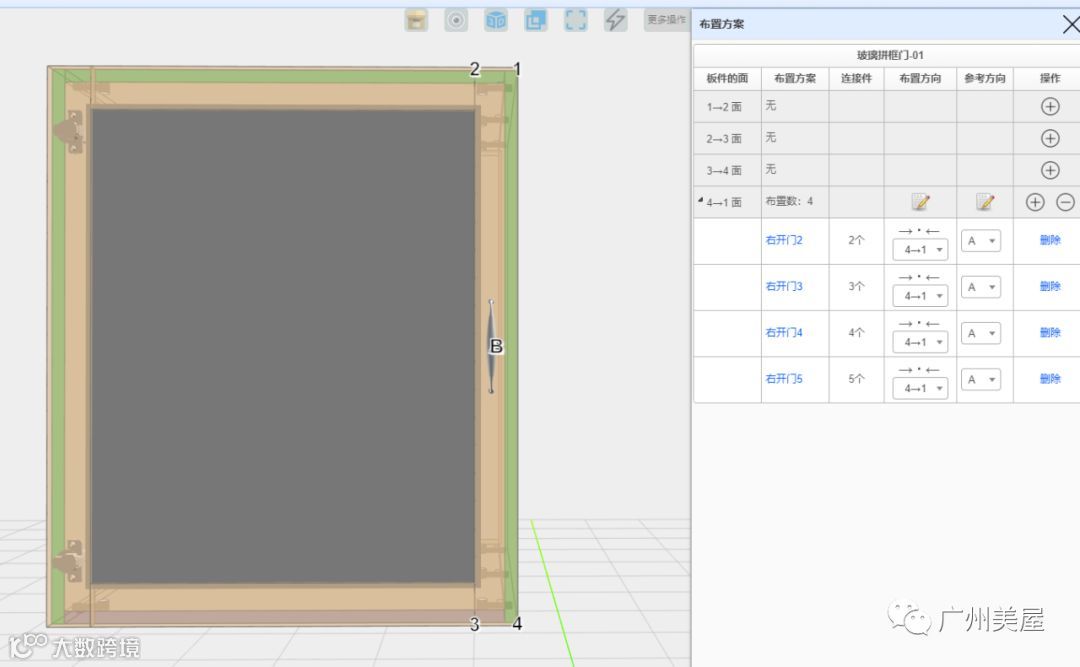The height and width of the screenshot is (667, 1080).
Task: Add a layout scheme to the 1→2 面 row
Action: coord(1050,107)
